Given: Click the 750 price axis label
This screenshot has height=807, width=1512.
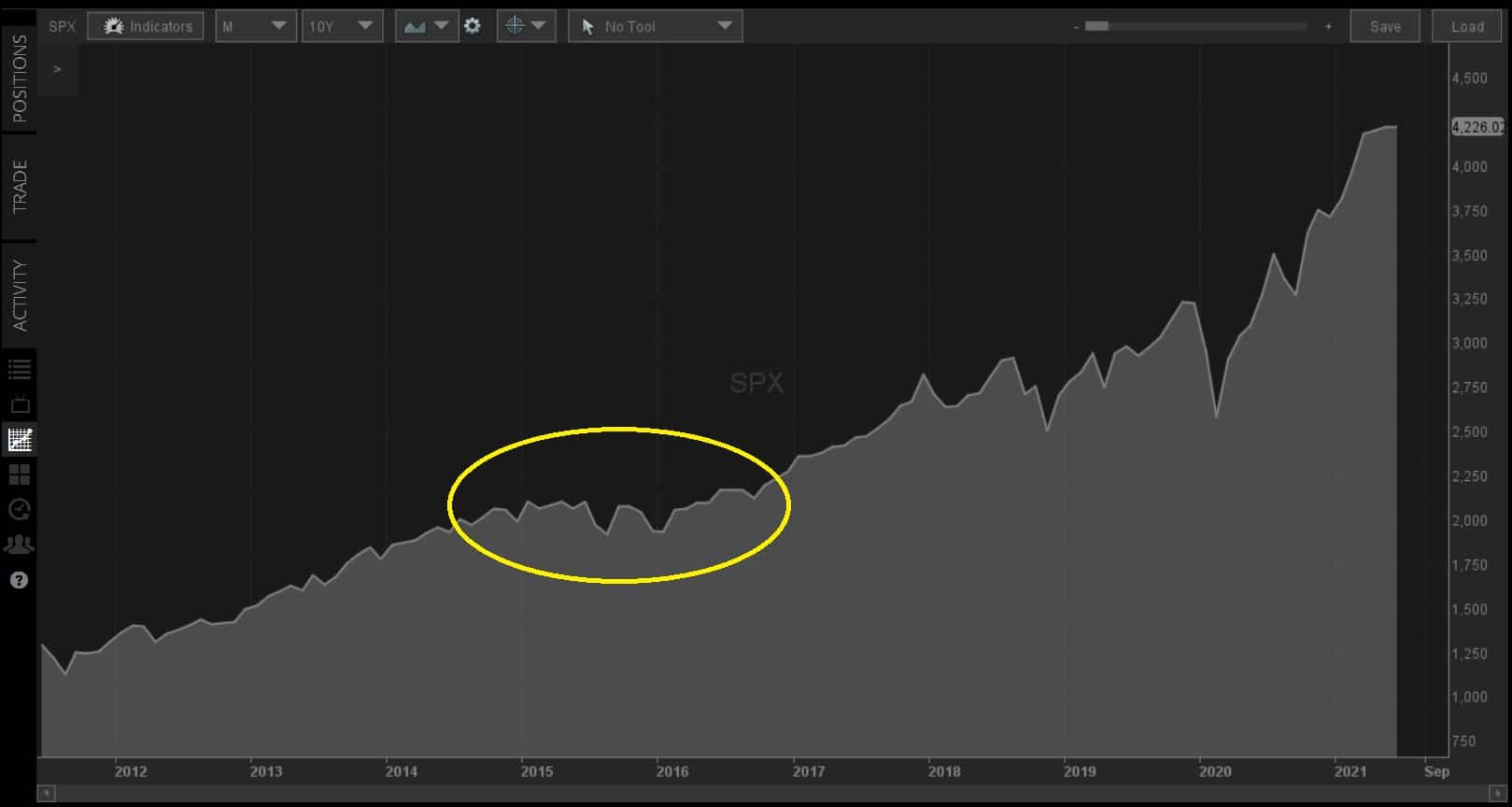Looking at the screenshot, I should pos(1465,742).
